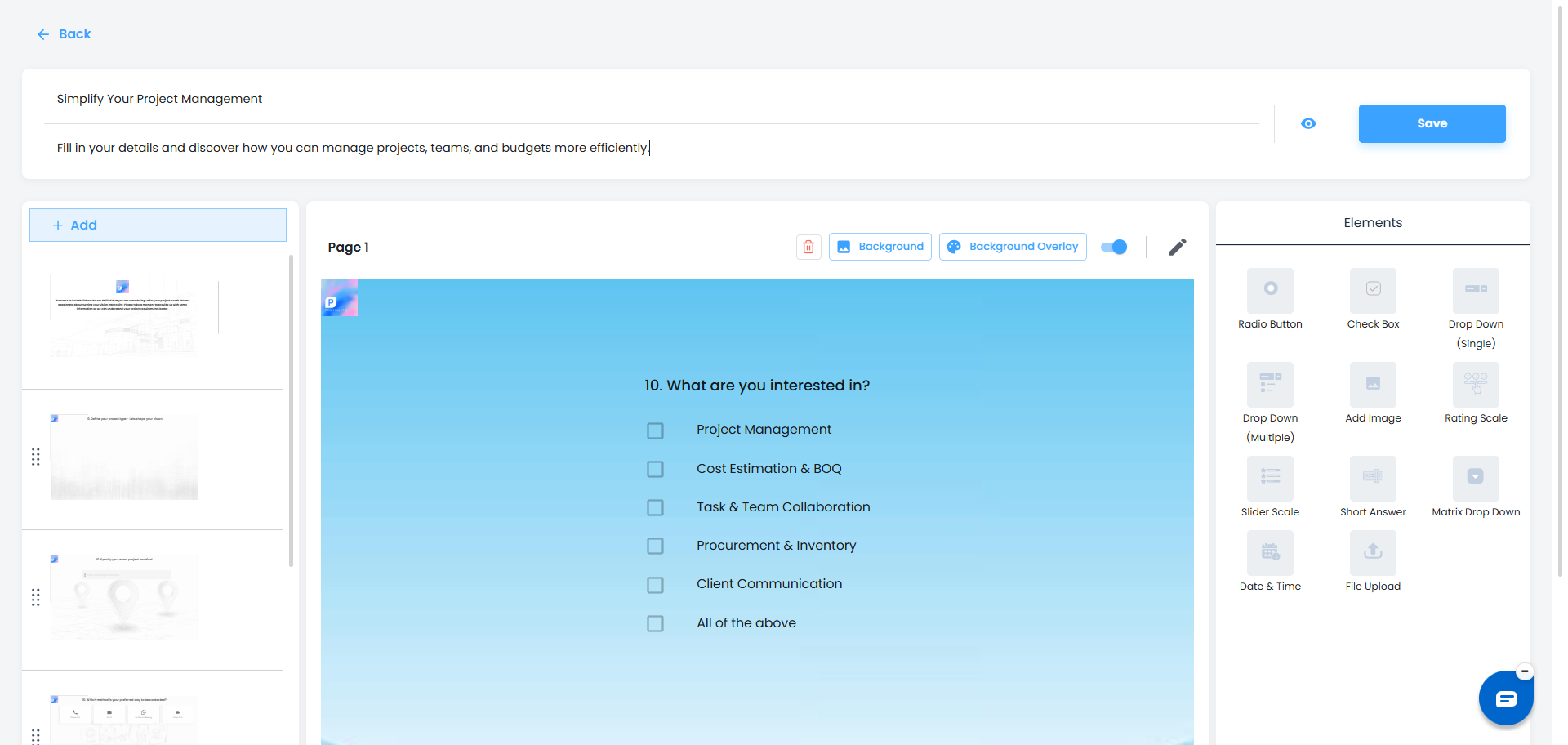The height and width of the screenshot is (745, 1568).
Task: Click the drag handle of third page thumbnail
Action: [35, 597]
